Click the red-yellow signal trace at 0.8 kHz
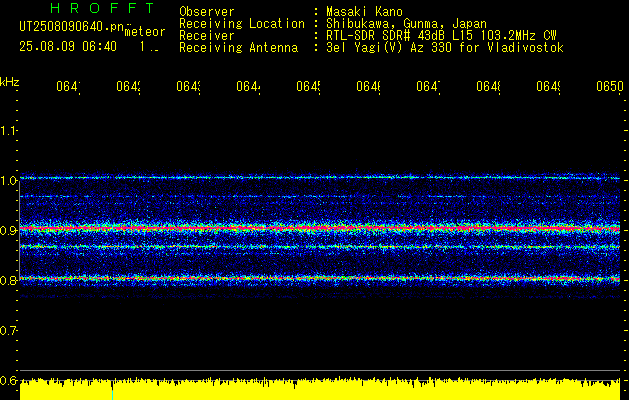This screenshot has width=629, height=400. point(320,278)
